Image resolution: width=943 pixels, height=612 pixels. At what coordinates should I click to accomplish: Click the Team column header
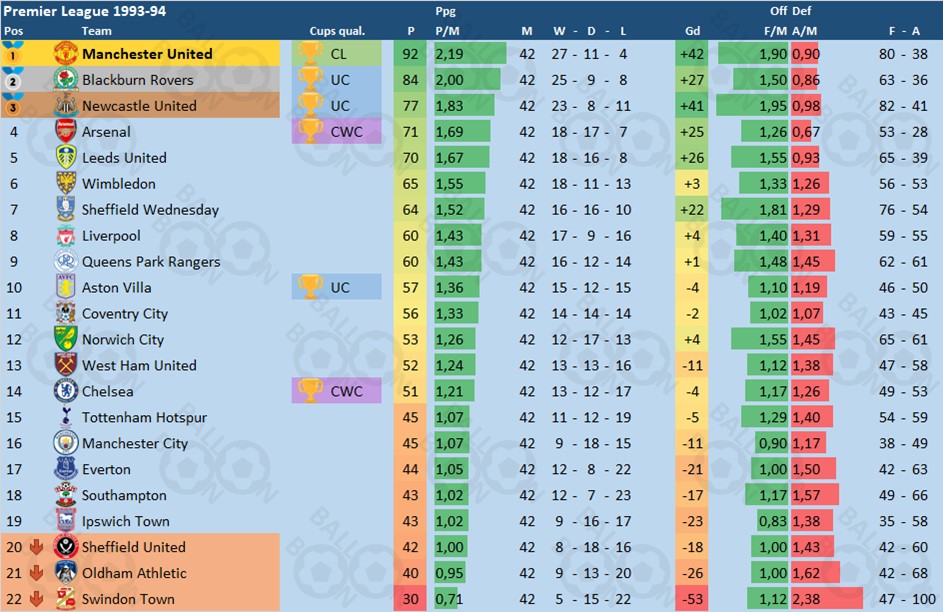click(96, 31)
